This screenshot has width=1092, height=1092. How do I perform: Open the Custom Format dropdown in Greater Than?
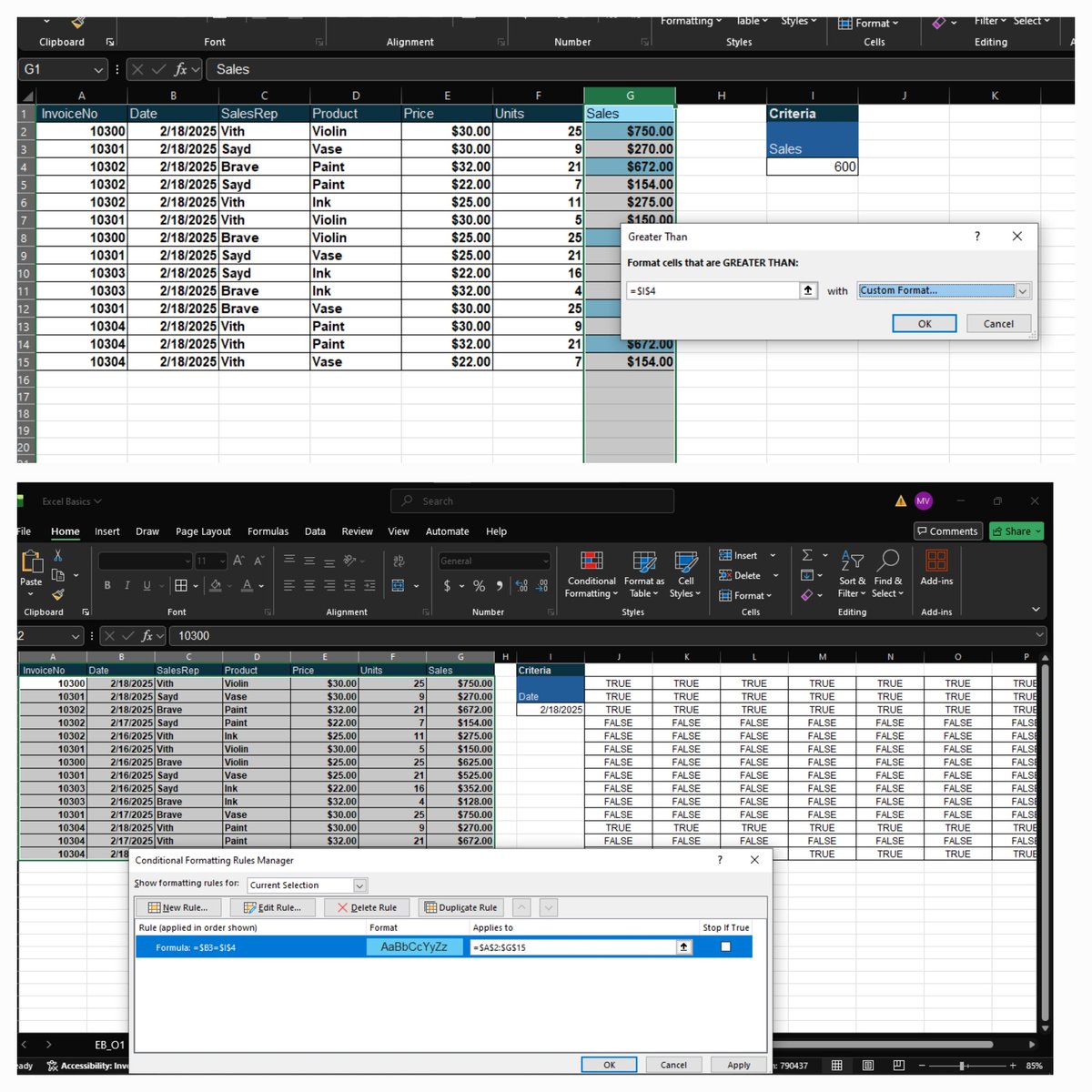point(1023,291)
